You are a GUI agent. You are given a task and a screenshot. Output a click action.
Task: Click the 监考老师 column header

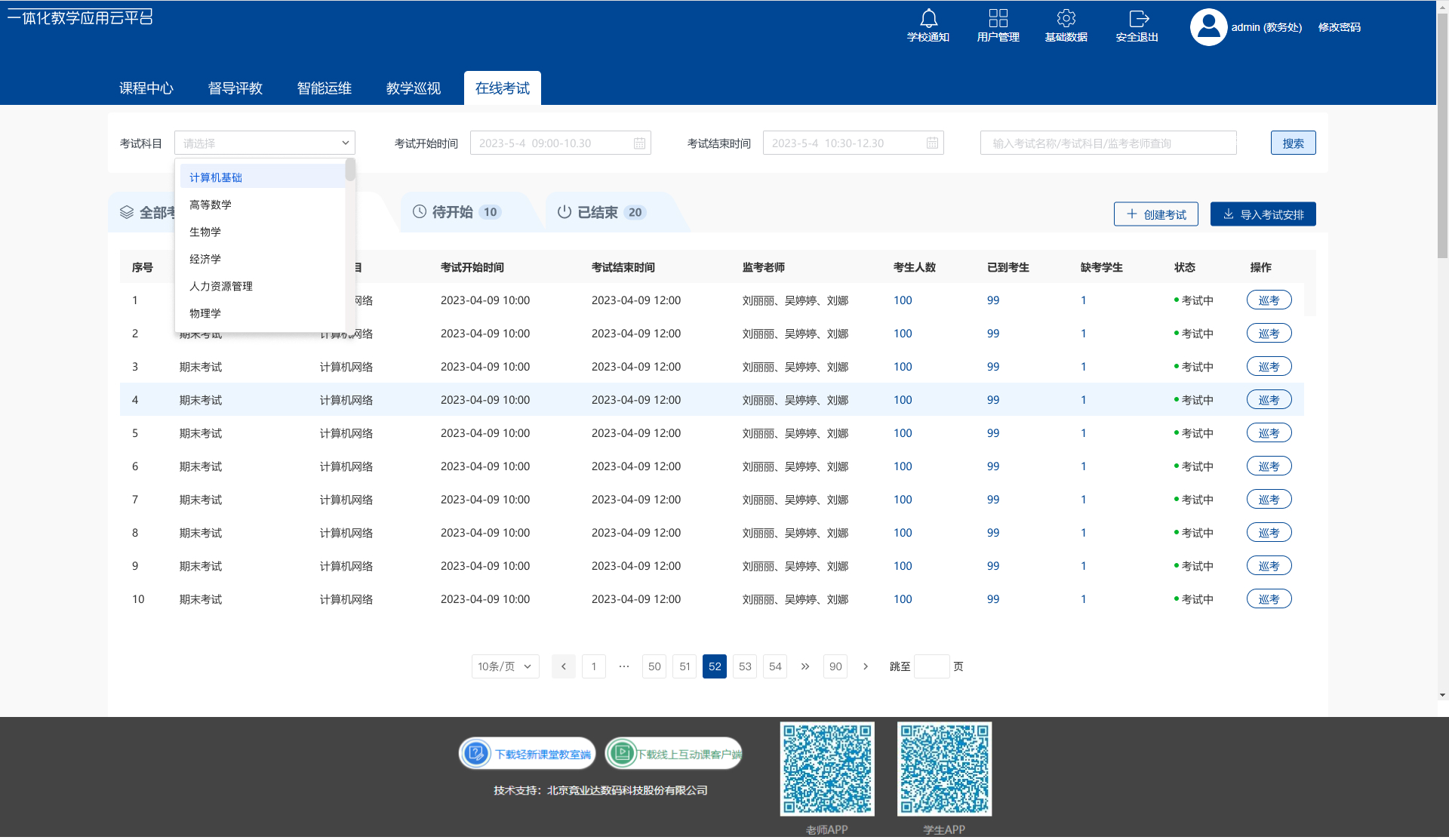tap(764, 267)
